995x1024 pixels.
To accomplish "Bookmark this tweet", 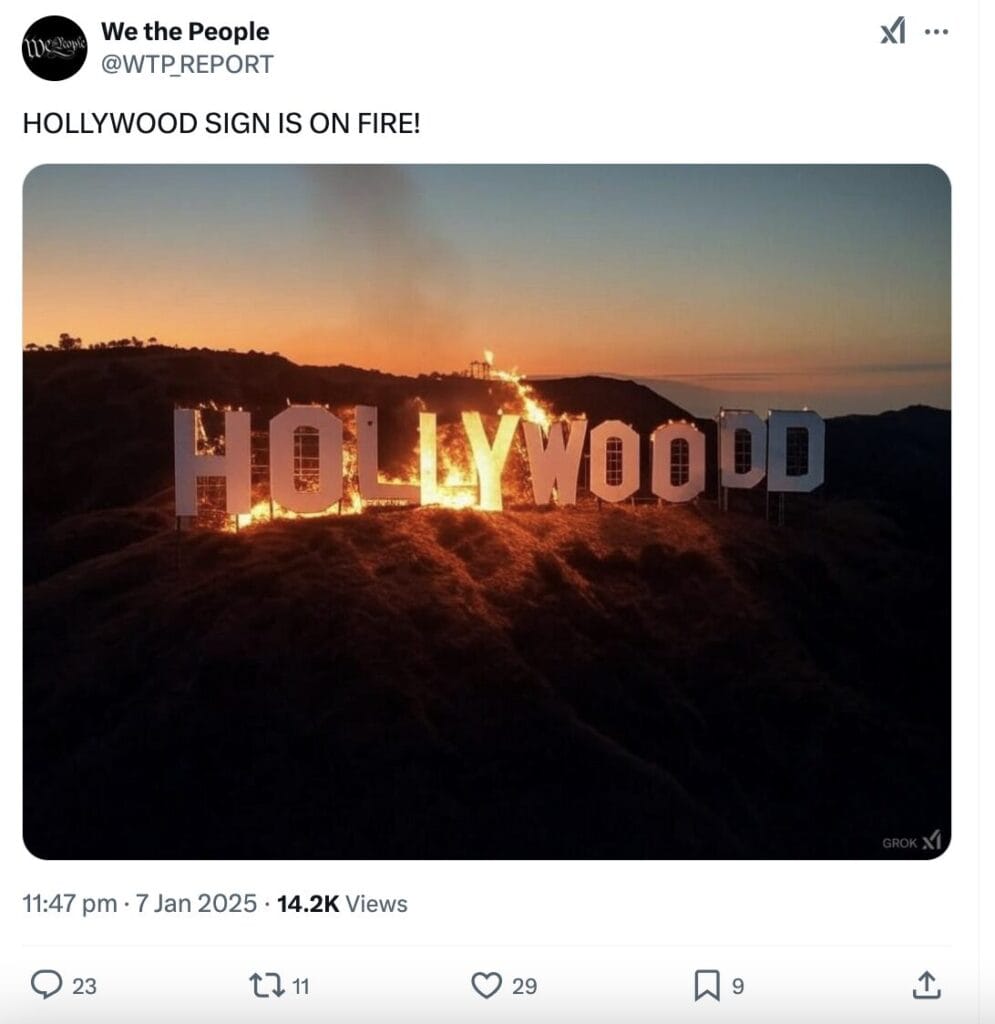I will (706, 985).
